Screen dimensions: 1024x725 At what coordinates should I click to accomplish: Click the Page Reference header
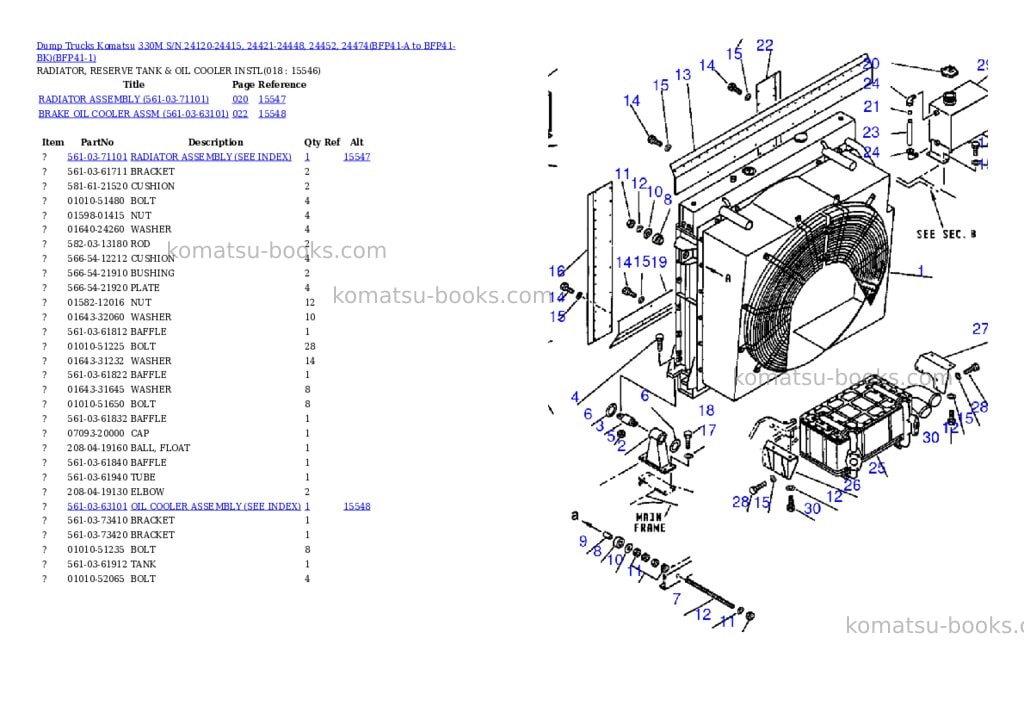269,85
